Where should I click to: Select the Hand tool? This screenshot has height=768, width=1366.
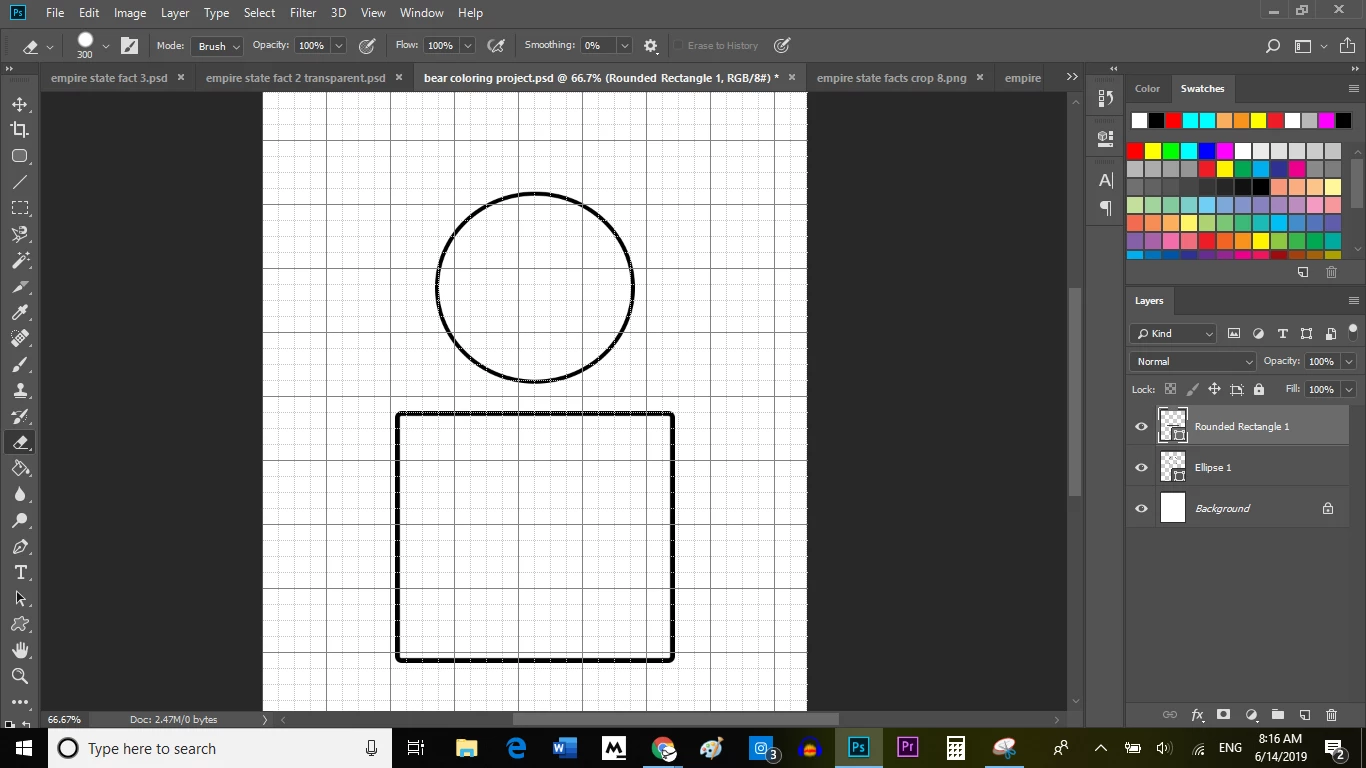coord(20,650)
